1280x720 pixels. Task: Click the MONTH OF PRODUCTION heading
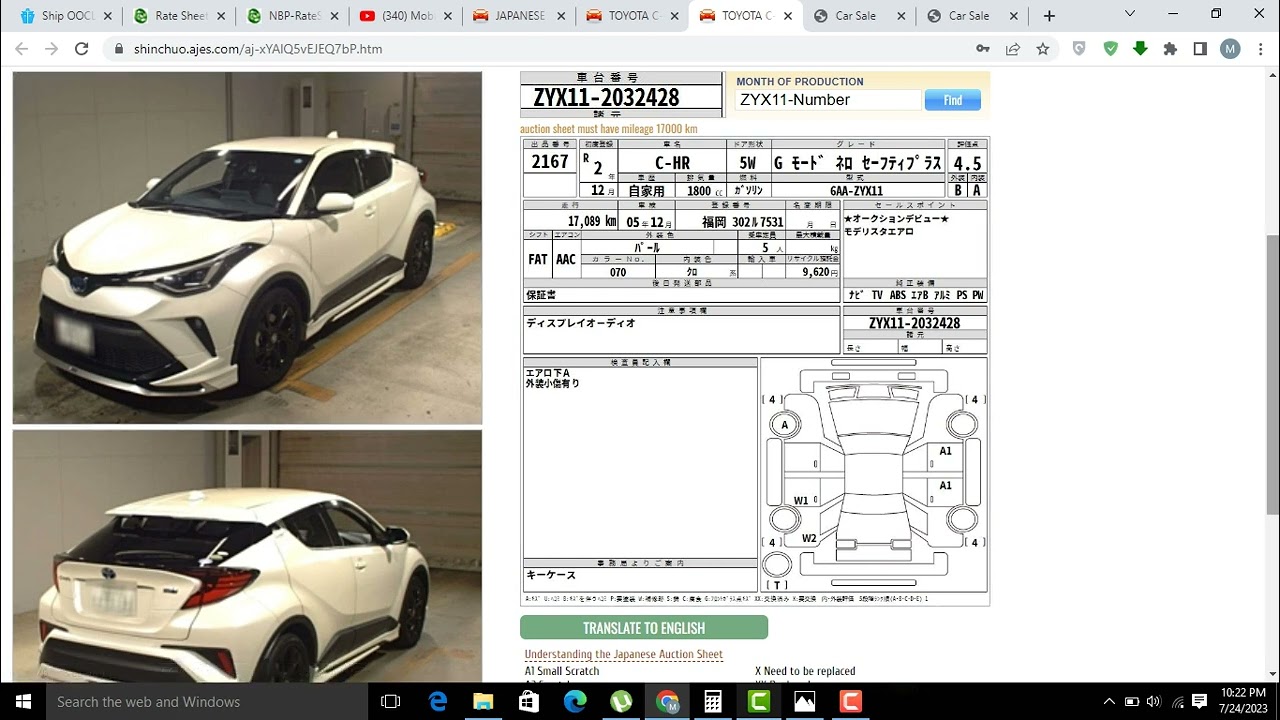[x=800, y=82]
